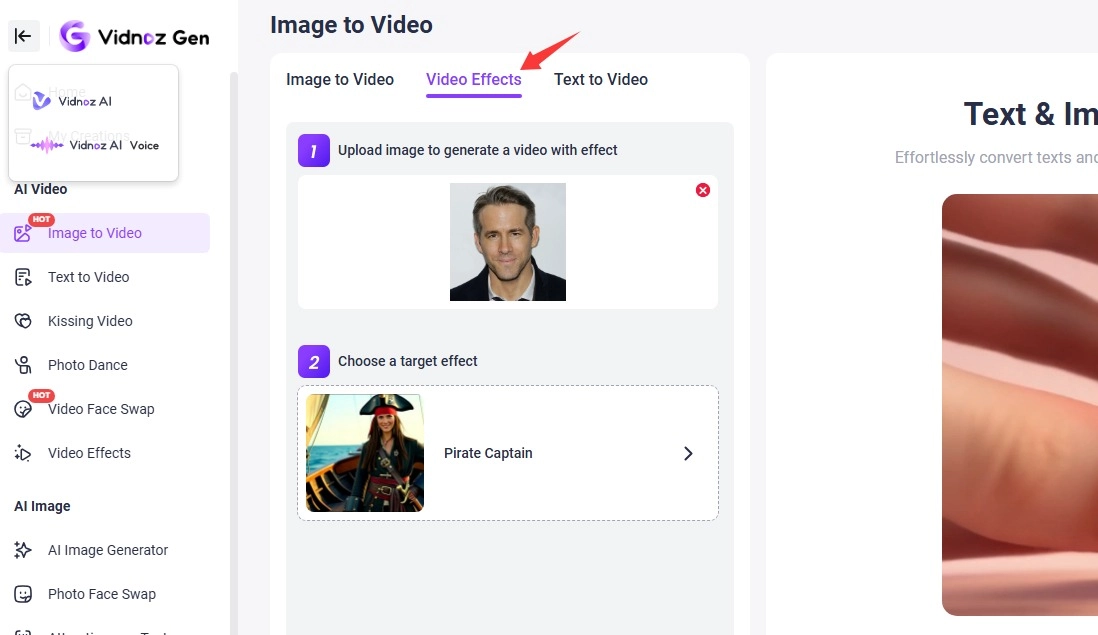This screenshot has width=1098, height=635.
Task: Expand the Pirate Captain effect options
Action: 687,453
